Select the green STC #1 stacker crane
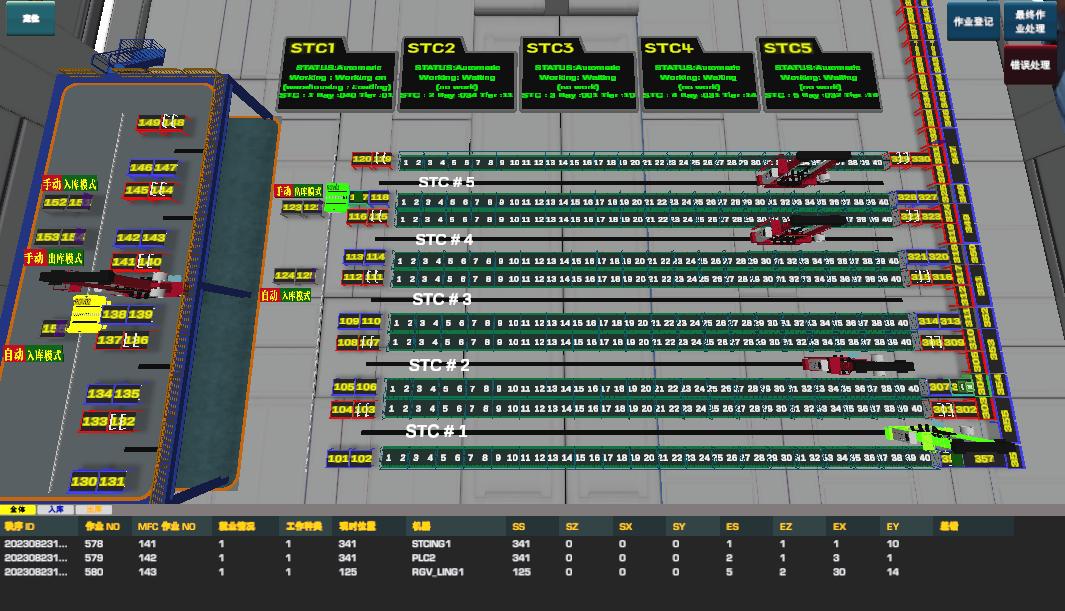1065x611 pixels. coord(951,439)
